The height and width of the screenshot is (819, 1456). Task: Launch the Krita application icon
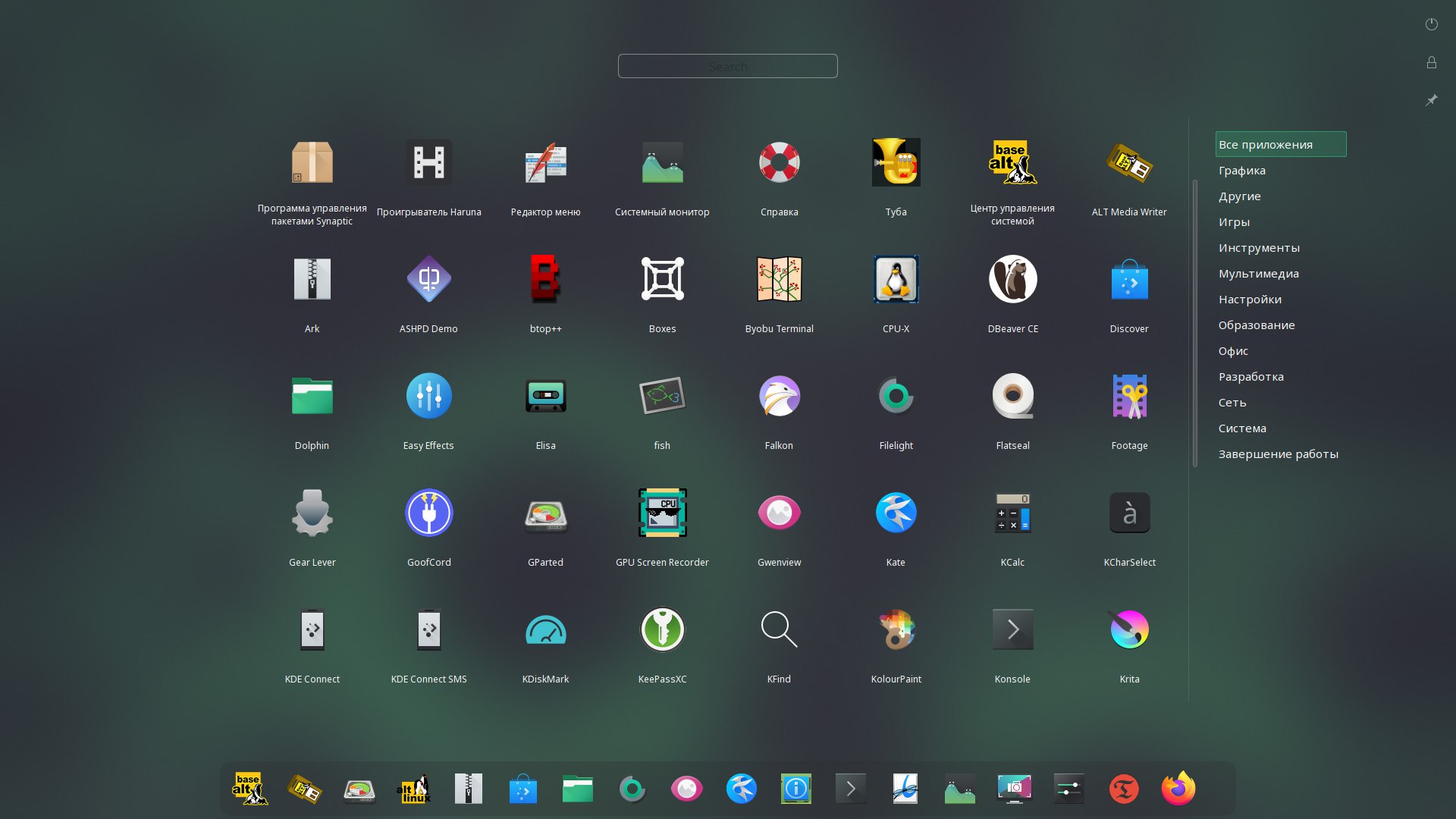[1129, 629]
